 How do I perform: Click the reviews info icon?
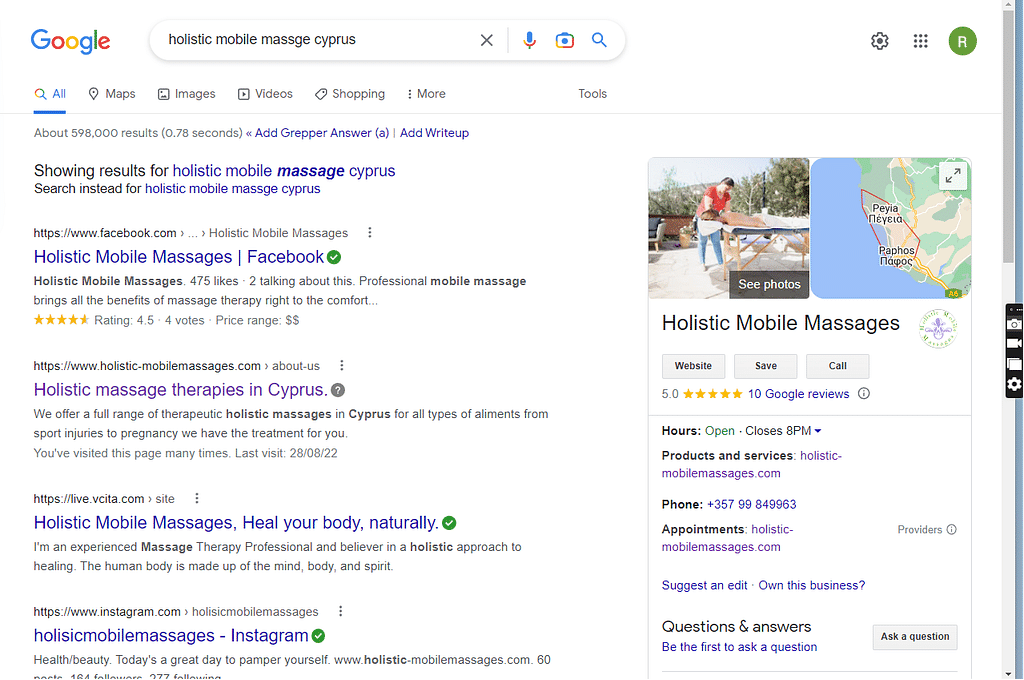coord(864,394)
